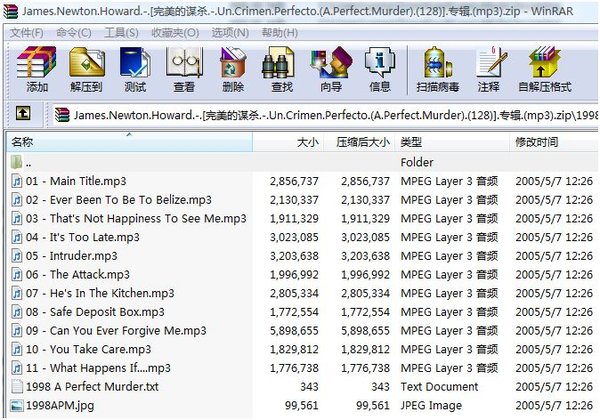Image resolution: width=600 pixels, height=420 pixels.
Task: Click the music icon for 05 - Intruder.mp3
Action: (x=17, y=256)
